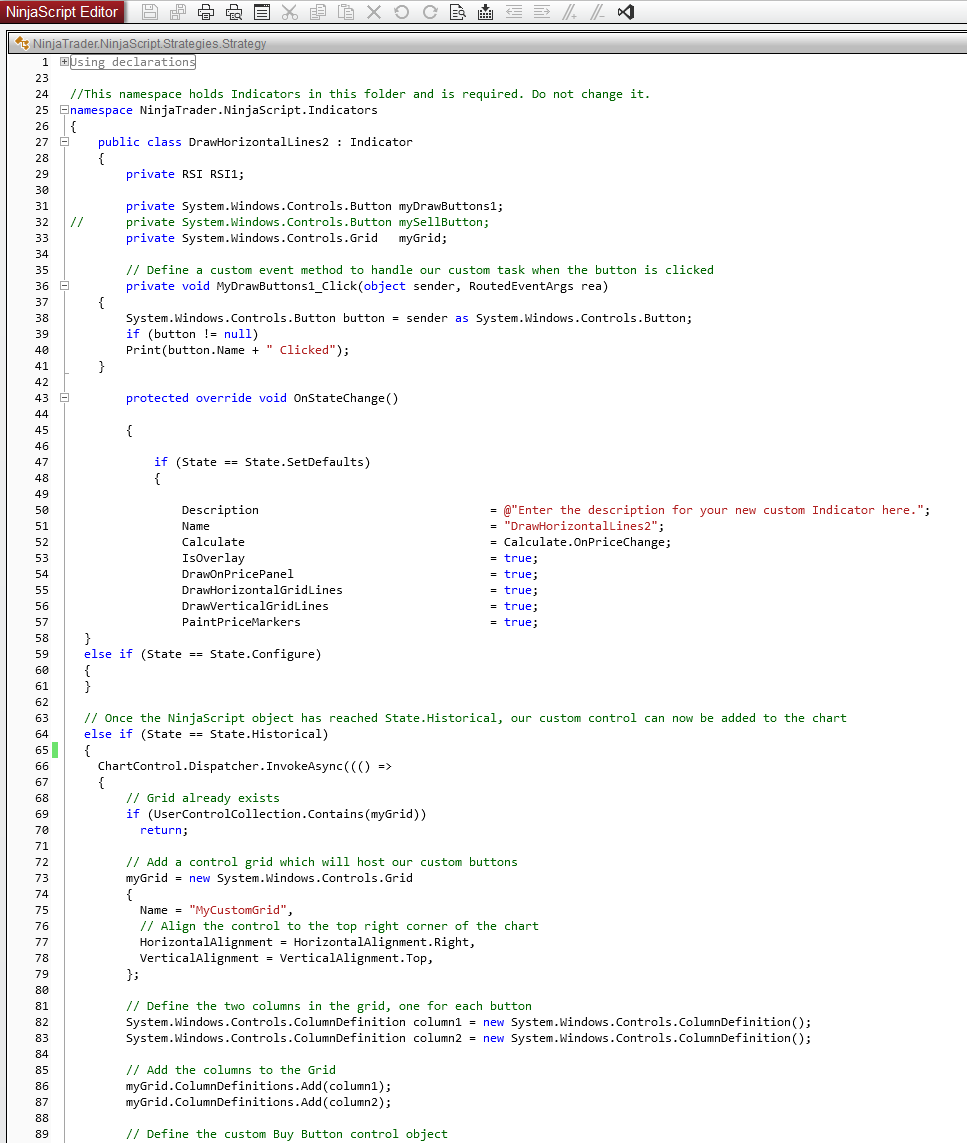Viewport: 967px width, 1143px height.
Task: Click the "MyCustomGrid" string on line 75
Action: (238, 910)
